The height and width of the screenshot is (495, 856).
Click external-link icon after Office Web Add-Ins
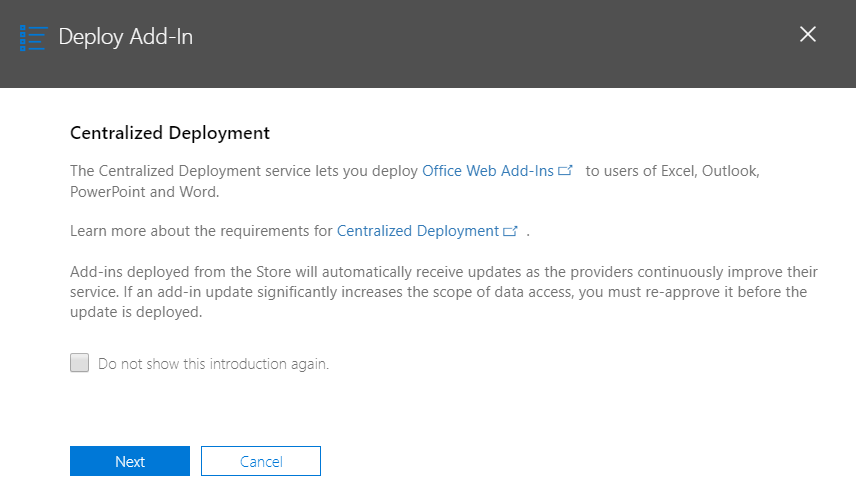point(565,170)
